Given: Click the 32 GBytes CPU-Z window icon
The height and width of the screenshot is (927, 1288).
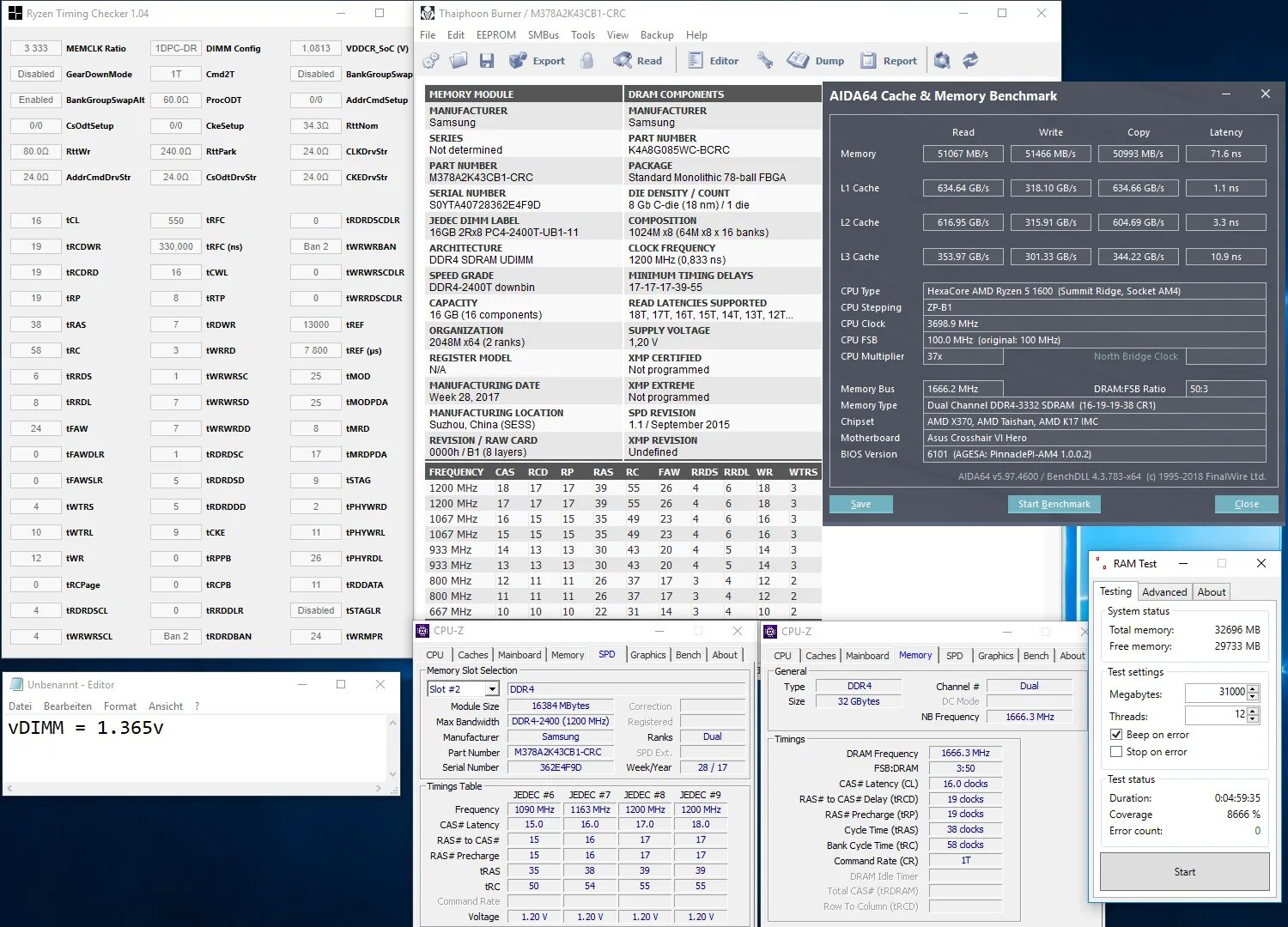Looking at the screenshot, I should tap(770, 631).
